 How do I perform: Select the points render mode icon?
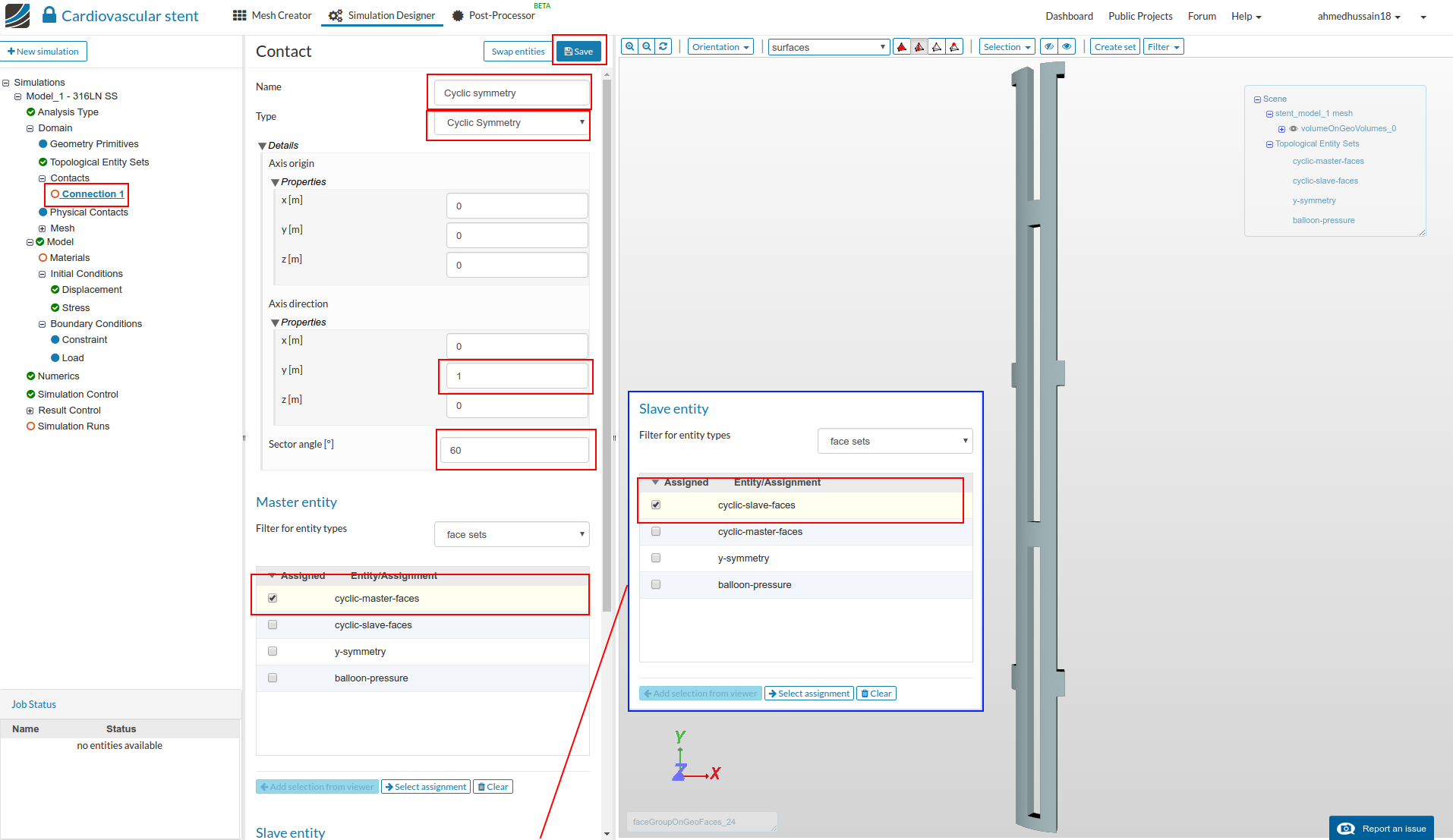(x=955, y=47)
